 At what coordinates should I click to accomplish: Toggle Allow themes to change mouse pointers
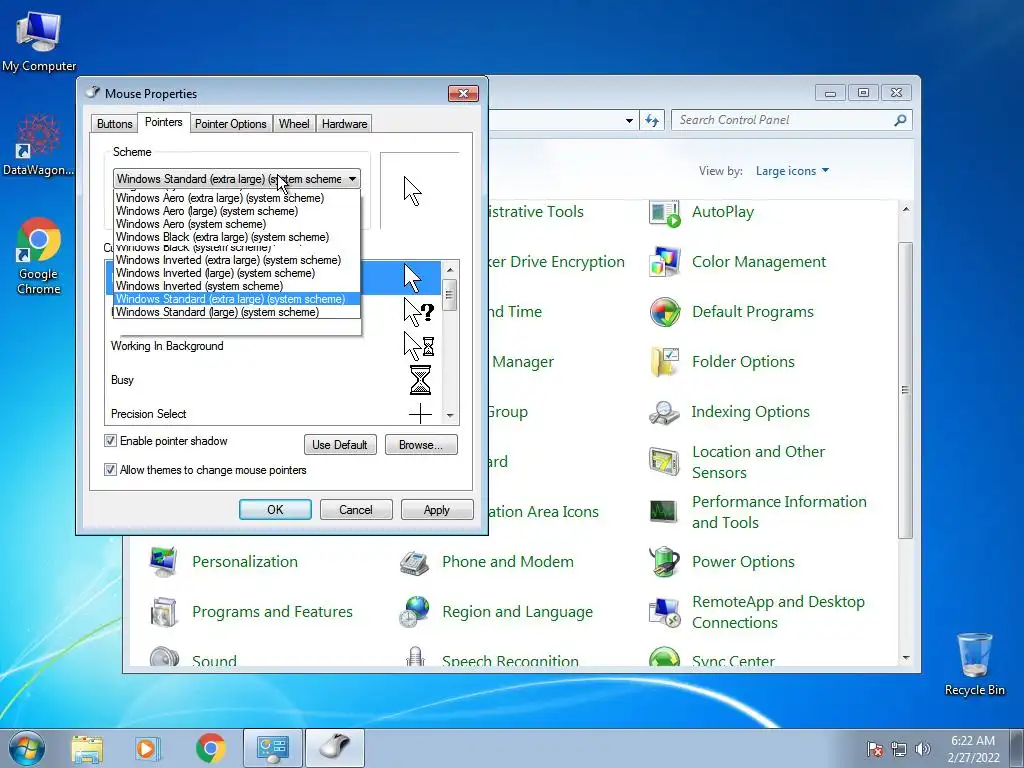(x=110, y=470)
